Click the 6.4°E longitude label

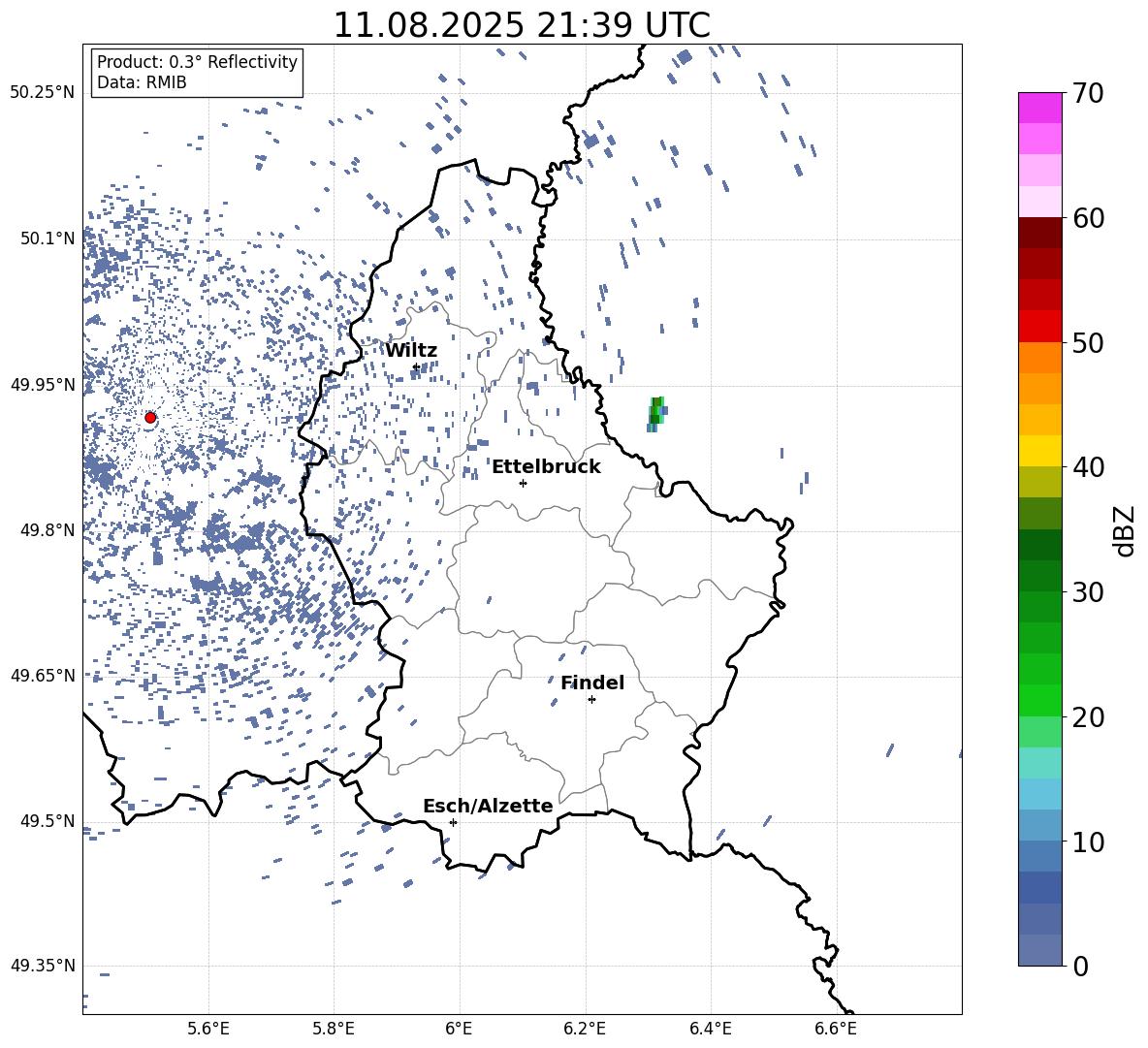(710, 1029)
